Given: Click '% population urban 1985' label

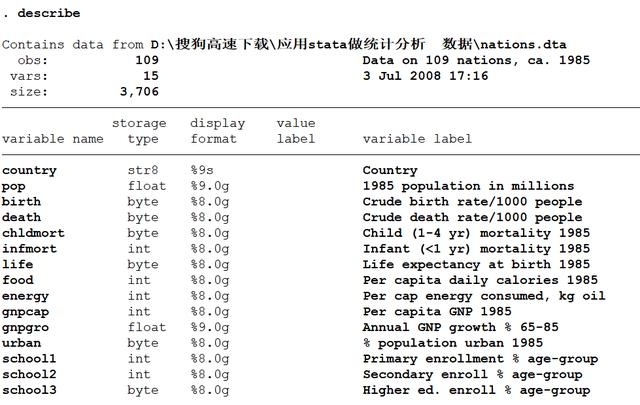Looking at the screenshot, I should coord(453,343).
